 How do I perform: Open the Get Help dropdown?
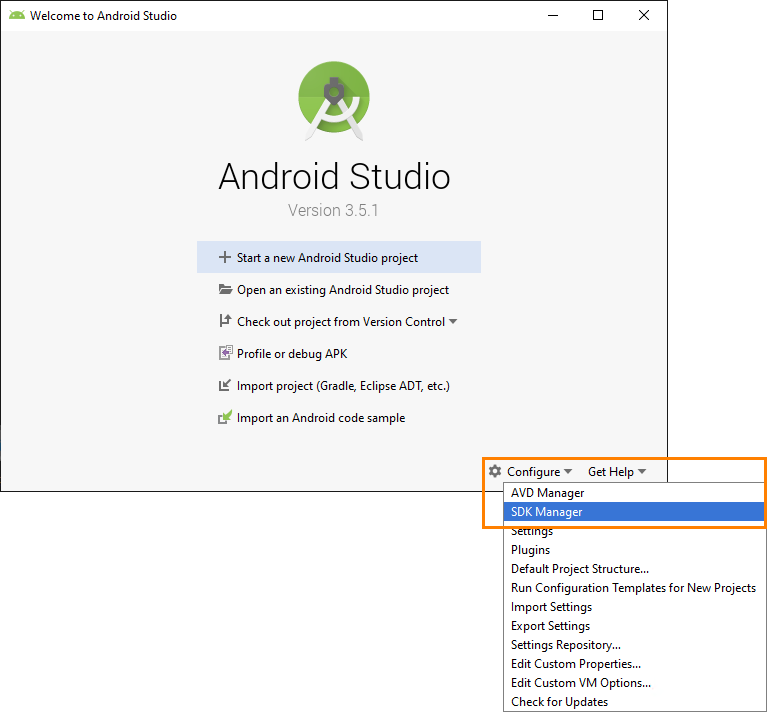click(x=616, y=472)
